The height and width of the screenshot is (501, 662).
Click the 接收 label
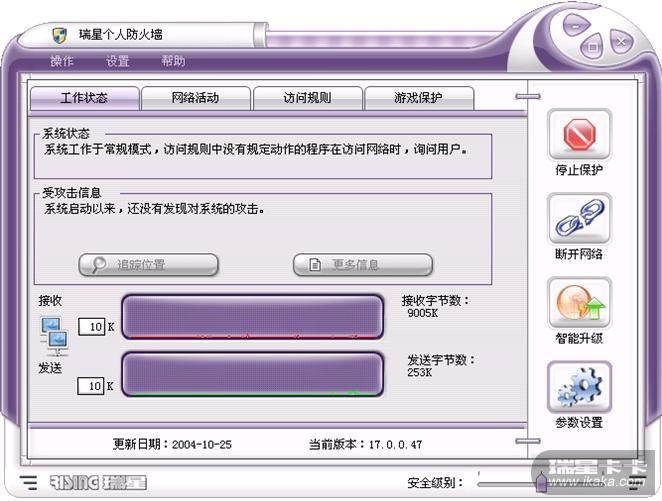(x=50, y=301)
